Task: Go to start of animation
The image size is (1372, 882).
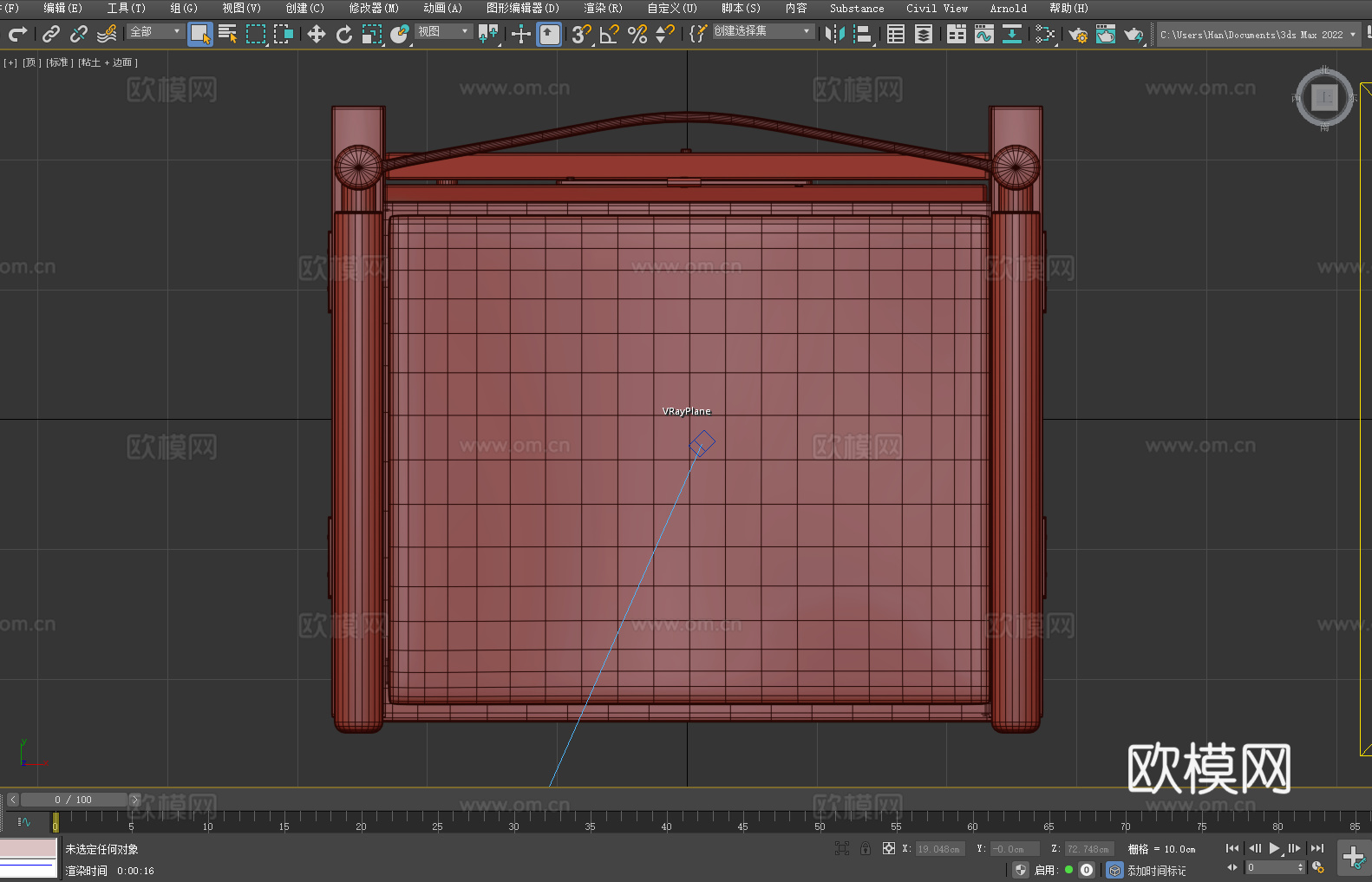Action: [1232, 848]
